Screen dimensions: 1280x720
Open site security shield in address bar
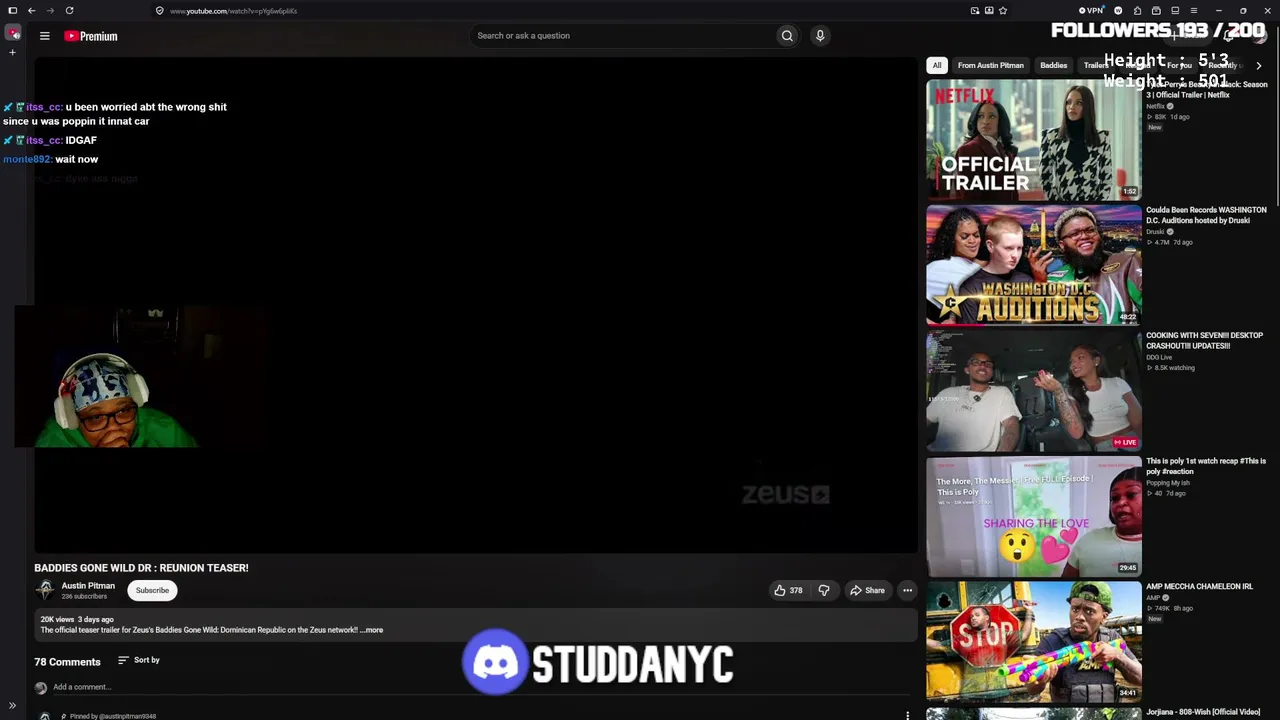tap(160, 11)
